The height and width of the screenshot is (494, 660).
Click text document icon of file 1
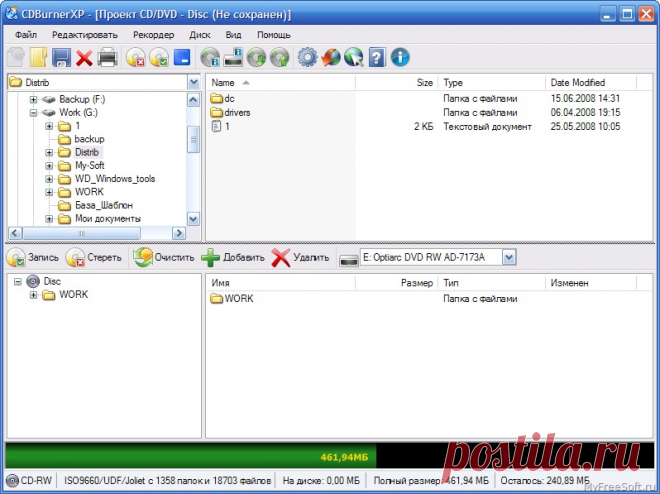coord(216,126)
